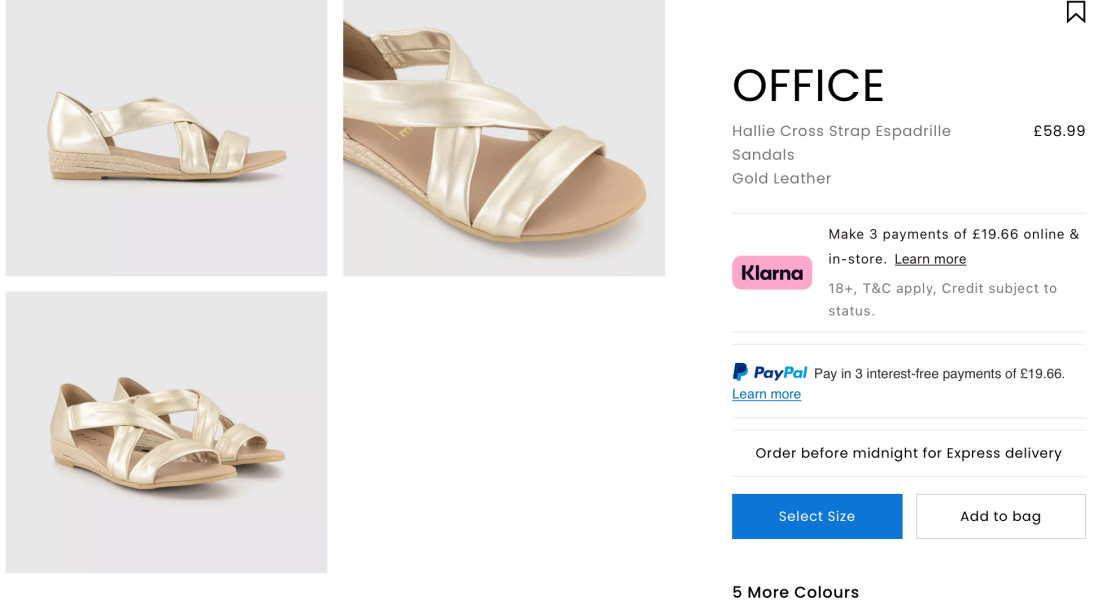Click Pay in 3 interest-free payments text
Screen dimensions: 1094x600
[x=937, y=374]
